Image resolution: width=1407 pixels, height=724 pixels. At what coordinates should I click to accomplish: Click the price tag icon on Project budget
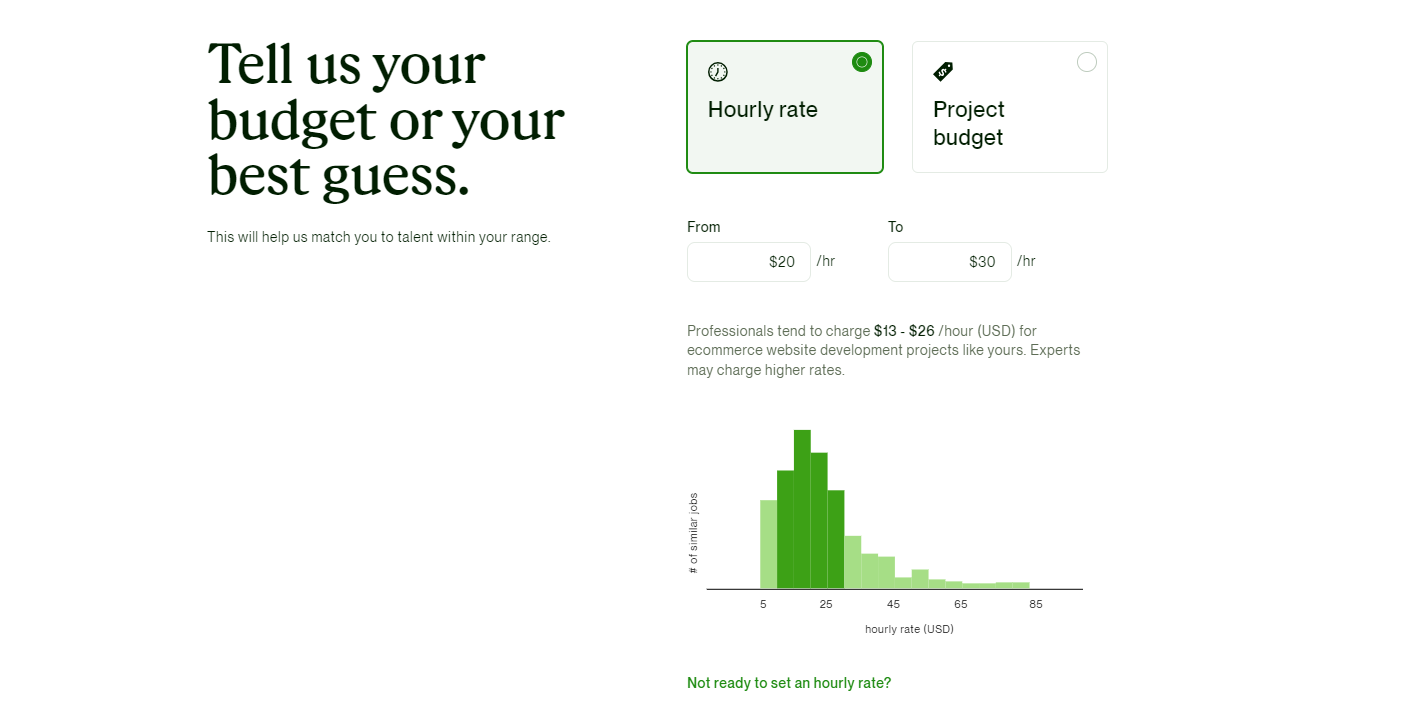click(x=943, y=72)
